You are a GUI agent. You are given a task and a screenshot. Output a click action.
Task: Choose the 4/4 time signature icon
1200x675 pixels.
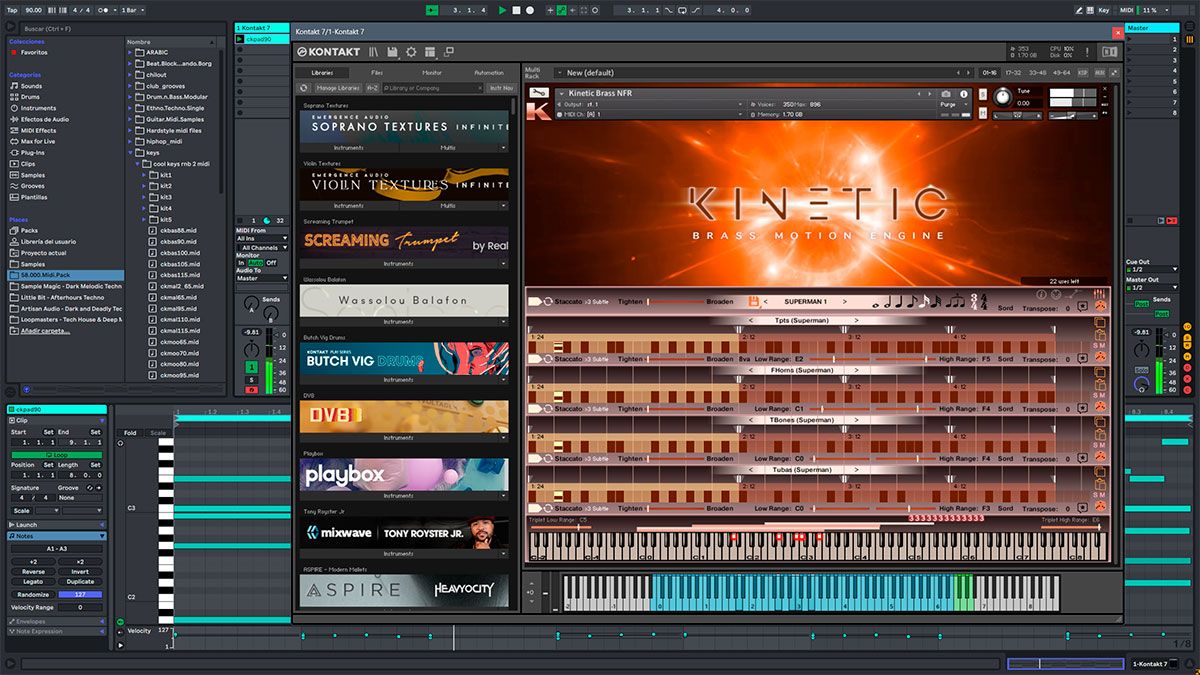(984, 301)
